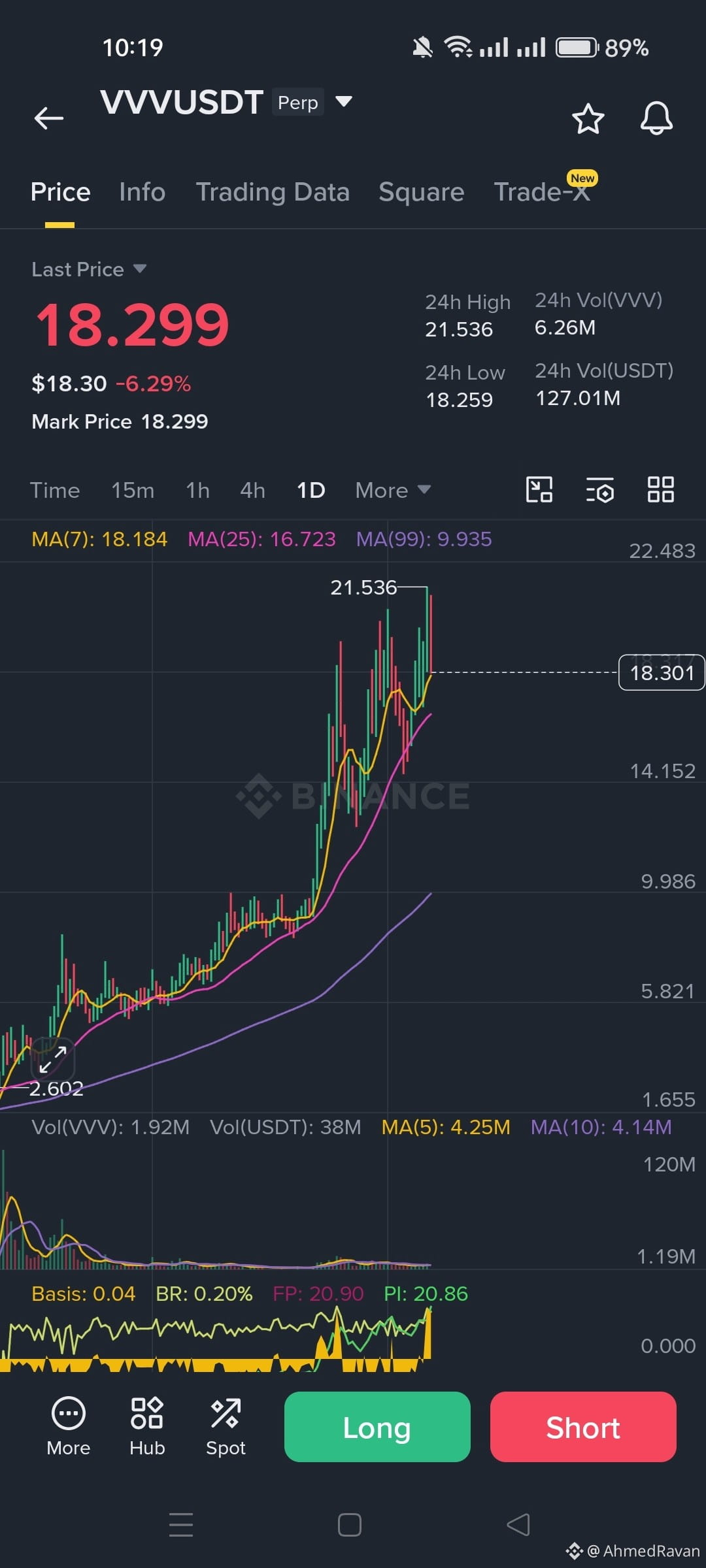Go to the Square tab

pos(421,192)
